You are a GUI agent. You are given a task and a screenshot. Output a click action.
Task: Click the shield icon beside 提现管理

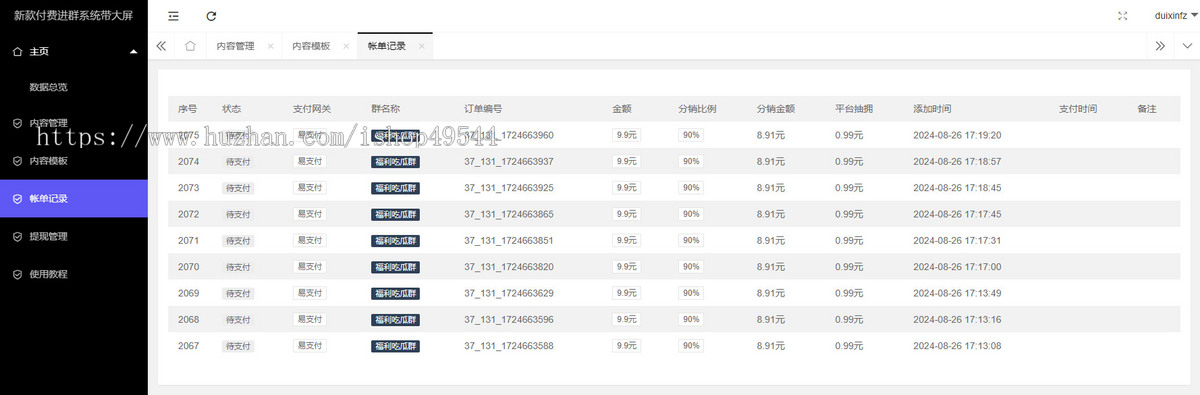[17, 236]
